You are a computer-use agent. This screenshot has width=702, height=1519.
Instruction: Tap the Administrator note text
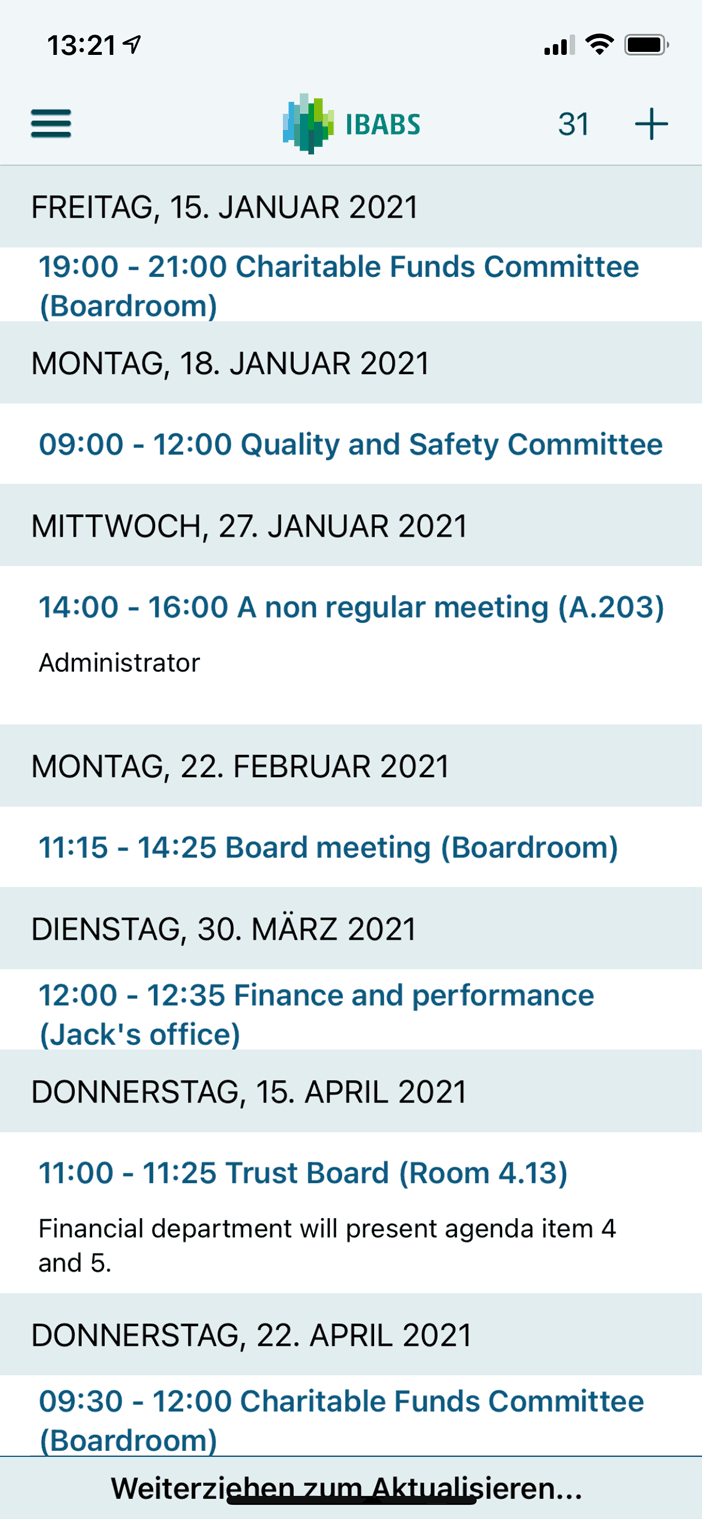pos(119,662)
